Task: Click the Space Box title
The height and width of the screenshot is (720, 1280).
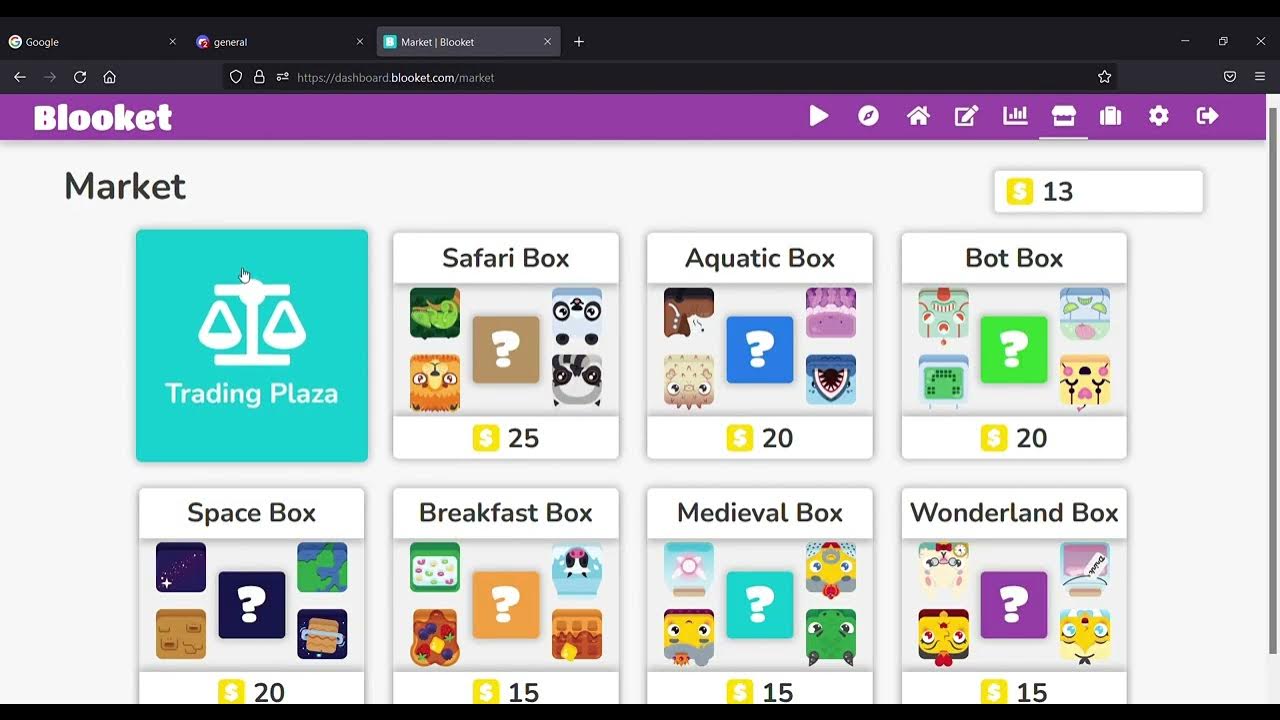Action: click(252, 513)
